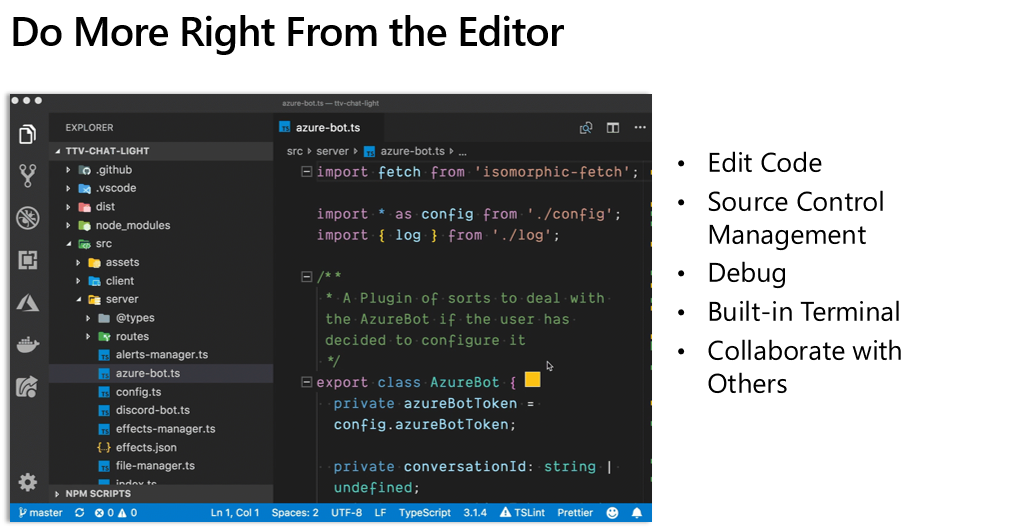
Task: Select the TypeScript language mode
Action: point(424,513)
